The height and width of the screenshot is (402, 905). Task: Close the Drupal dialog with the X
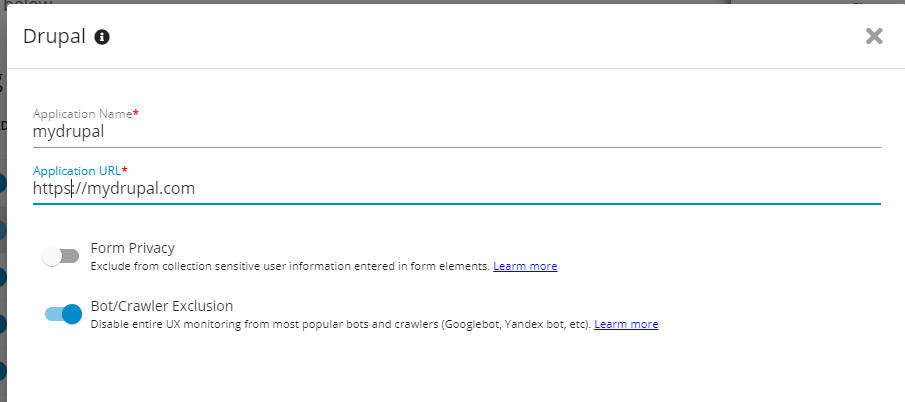[874, 37]
